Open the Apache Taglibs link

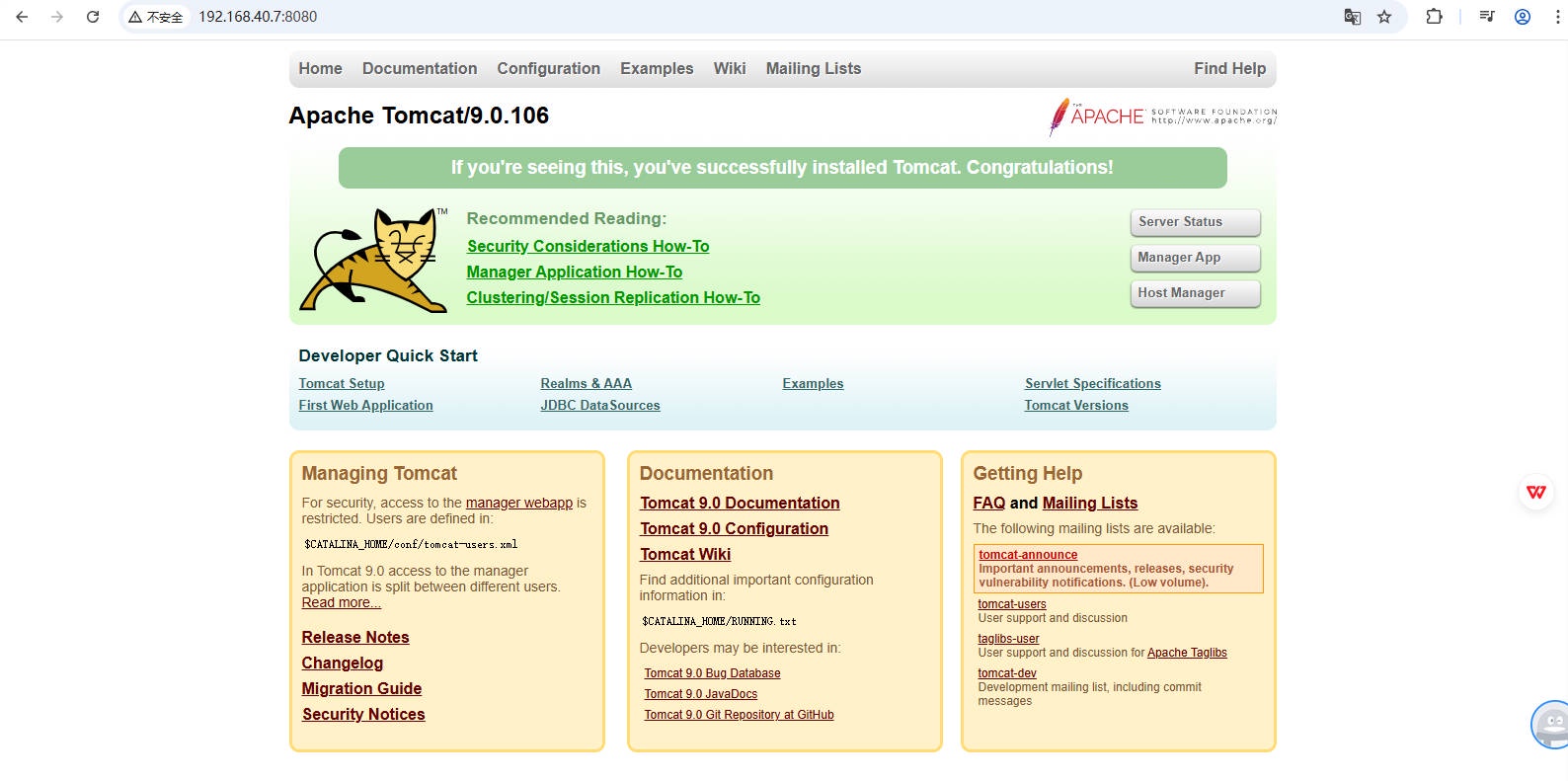pyautogui.click(x=1187, y=653)
